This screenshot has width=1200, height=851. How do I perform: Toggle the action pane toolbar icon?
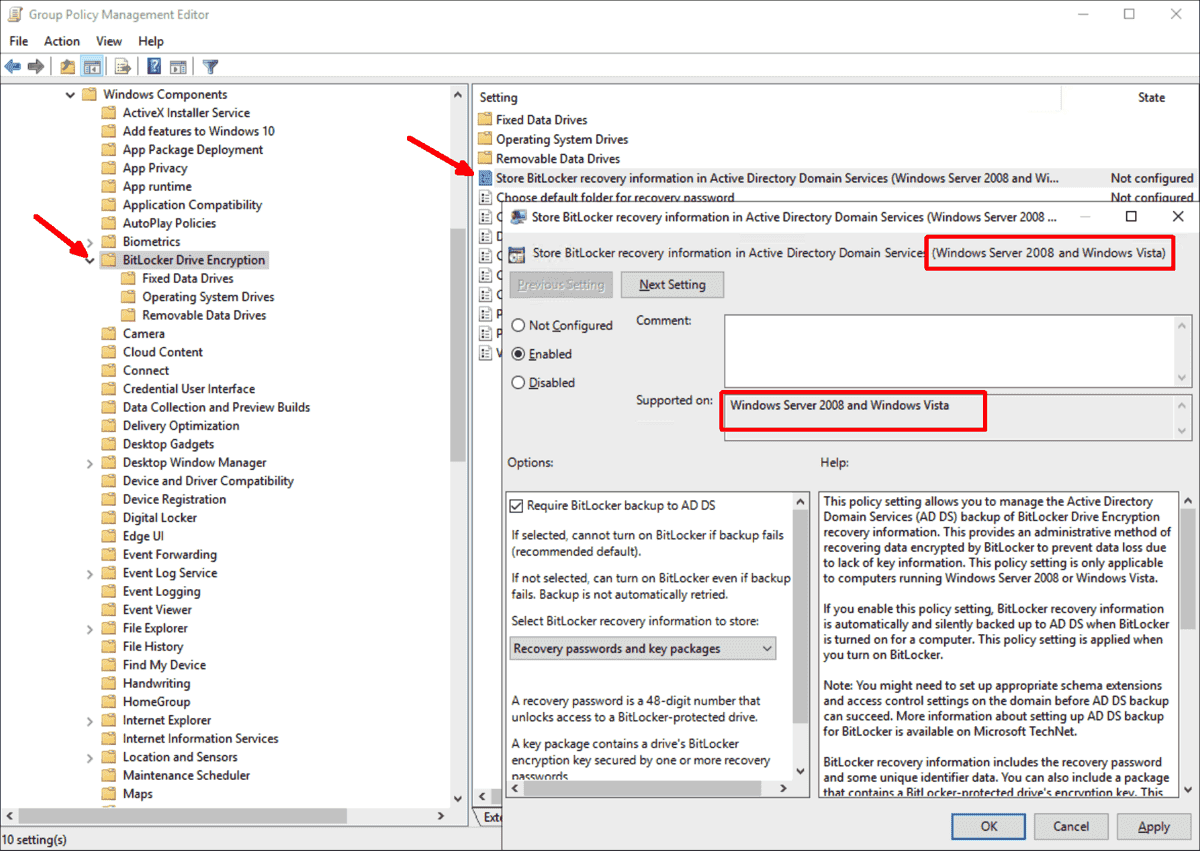(x=180, y=66)
